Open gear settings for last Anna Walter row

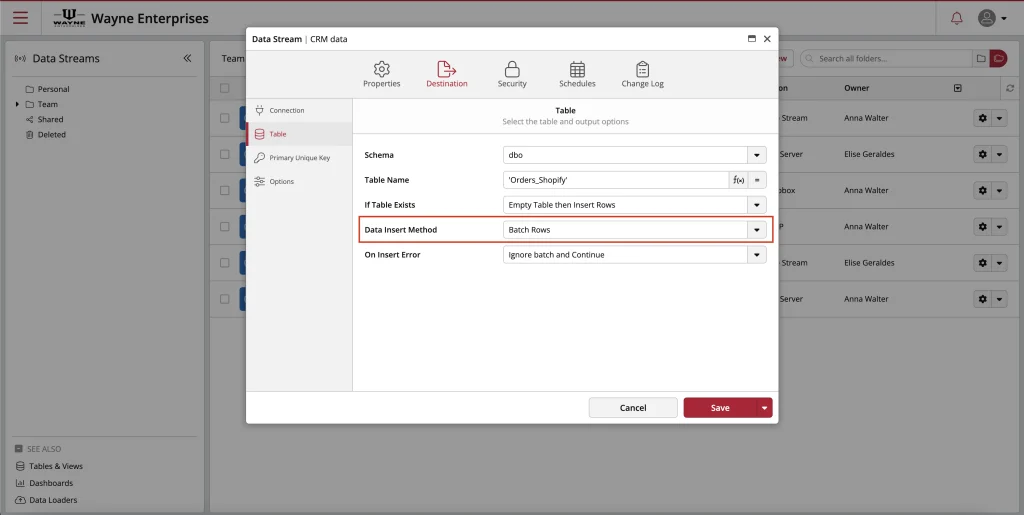click(x=982, y=299)
